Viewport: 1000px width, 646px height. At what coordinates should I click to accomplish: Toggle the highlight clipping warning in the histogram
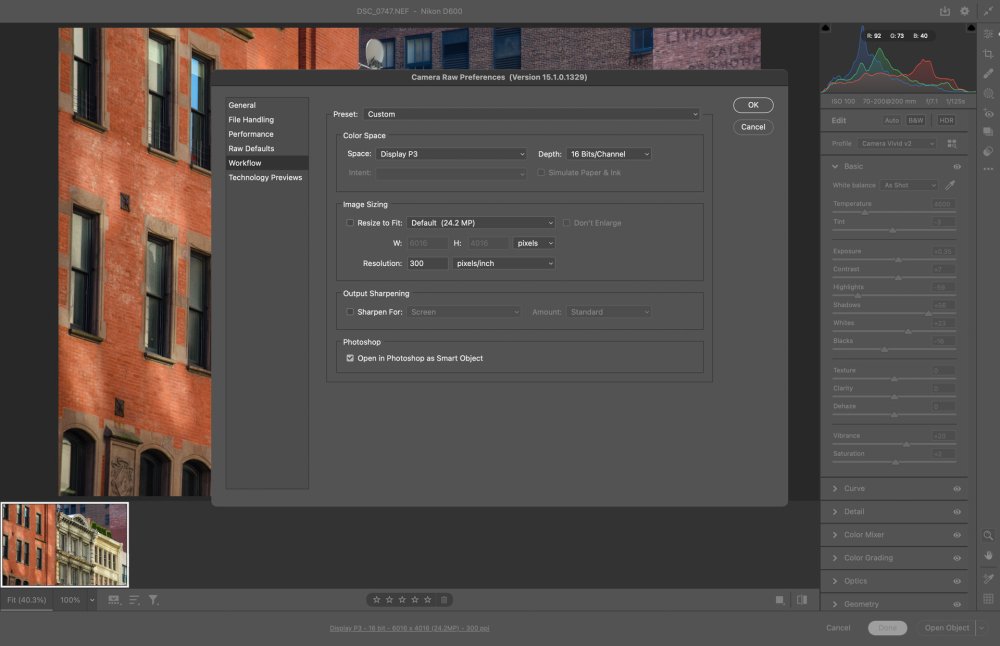971,28
